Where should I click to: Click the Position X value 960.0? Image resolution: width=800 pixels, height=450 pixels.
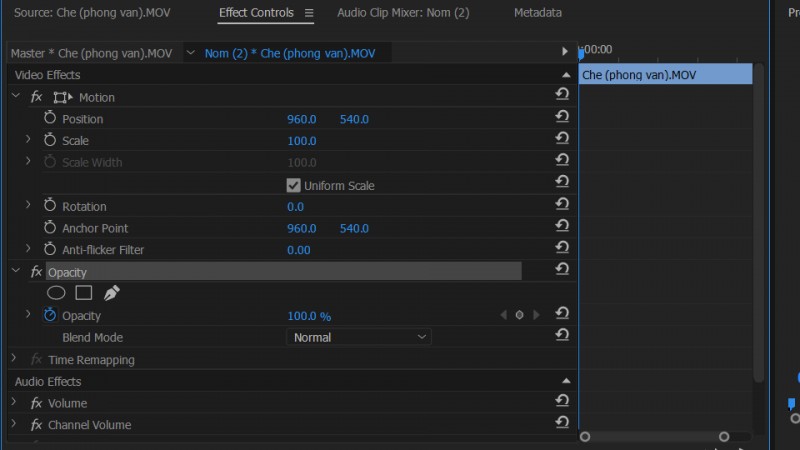point(302,119)
